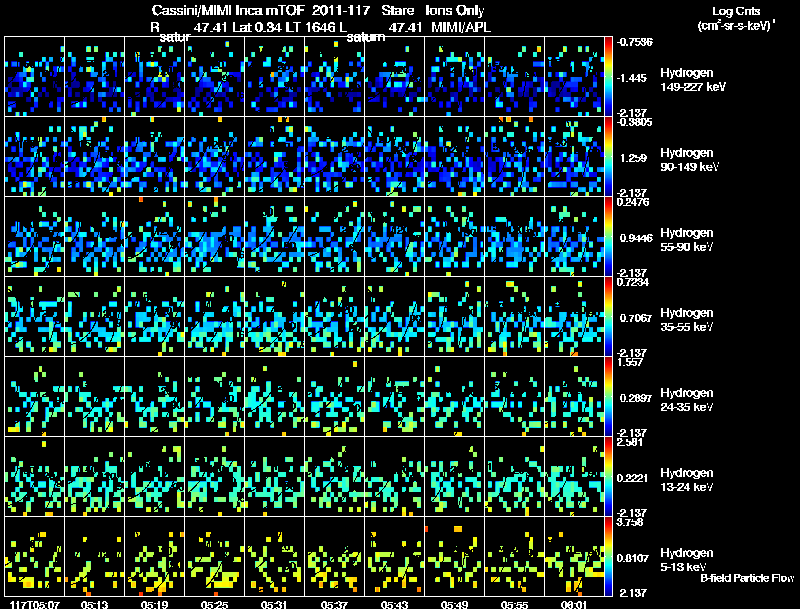
Task: Click the 05:37 time label
Action: tap(334, 604)
